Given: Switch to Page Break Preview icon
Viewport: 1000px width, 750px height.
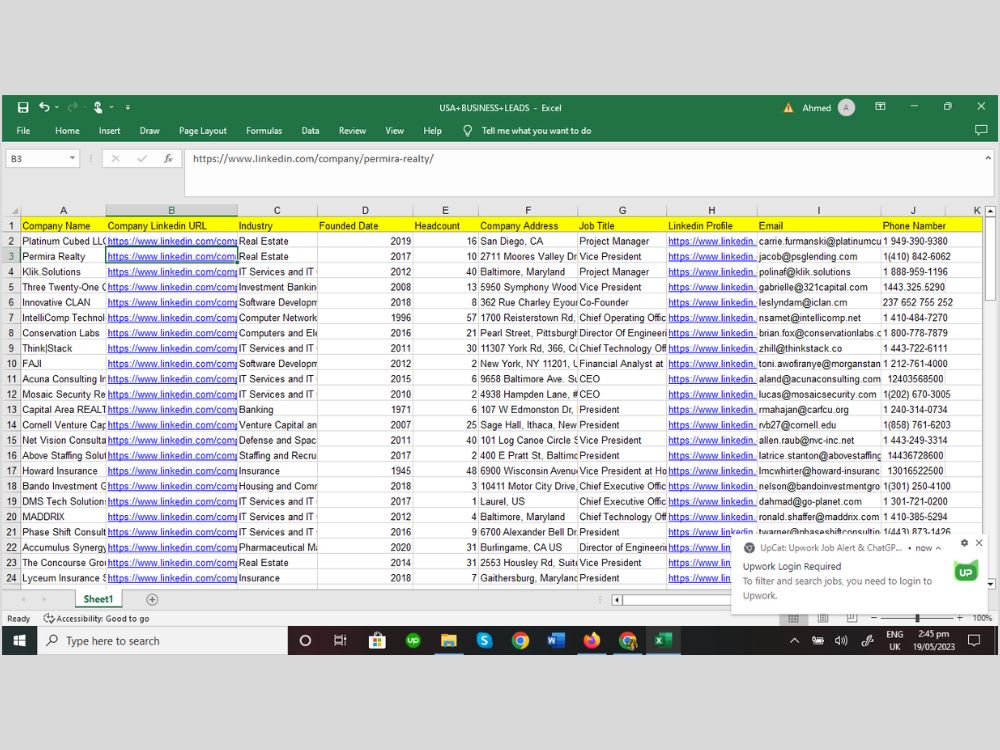Looking at the screenshot, I should (x=851, y=618).
